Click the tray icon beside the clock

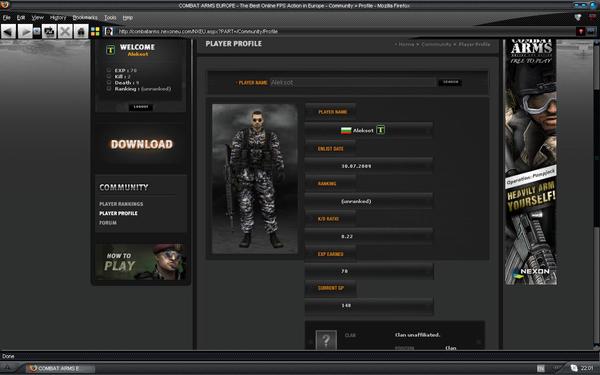[574, 368]
